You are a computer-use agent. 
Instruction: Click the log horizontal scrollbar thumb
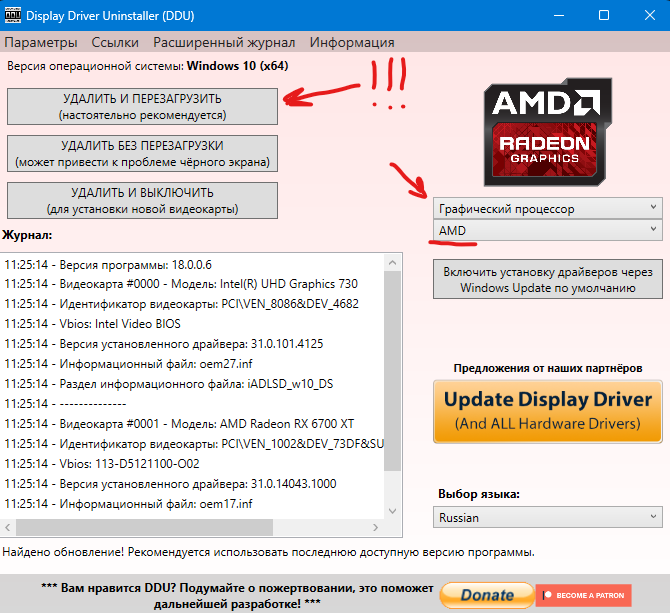tap(144, 528)
